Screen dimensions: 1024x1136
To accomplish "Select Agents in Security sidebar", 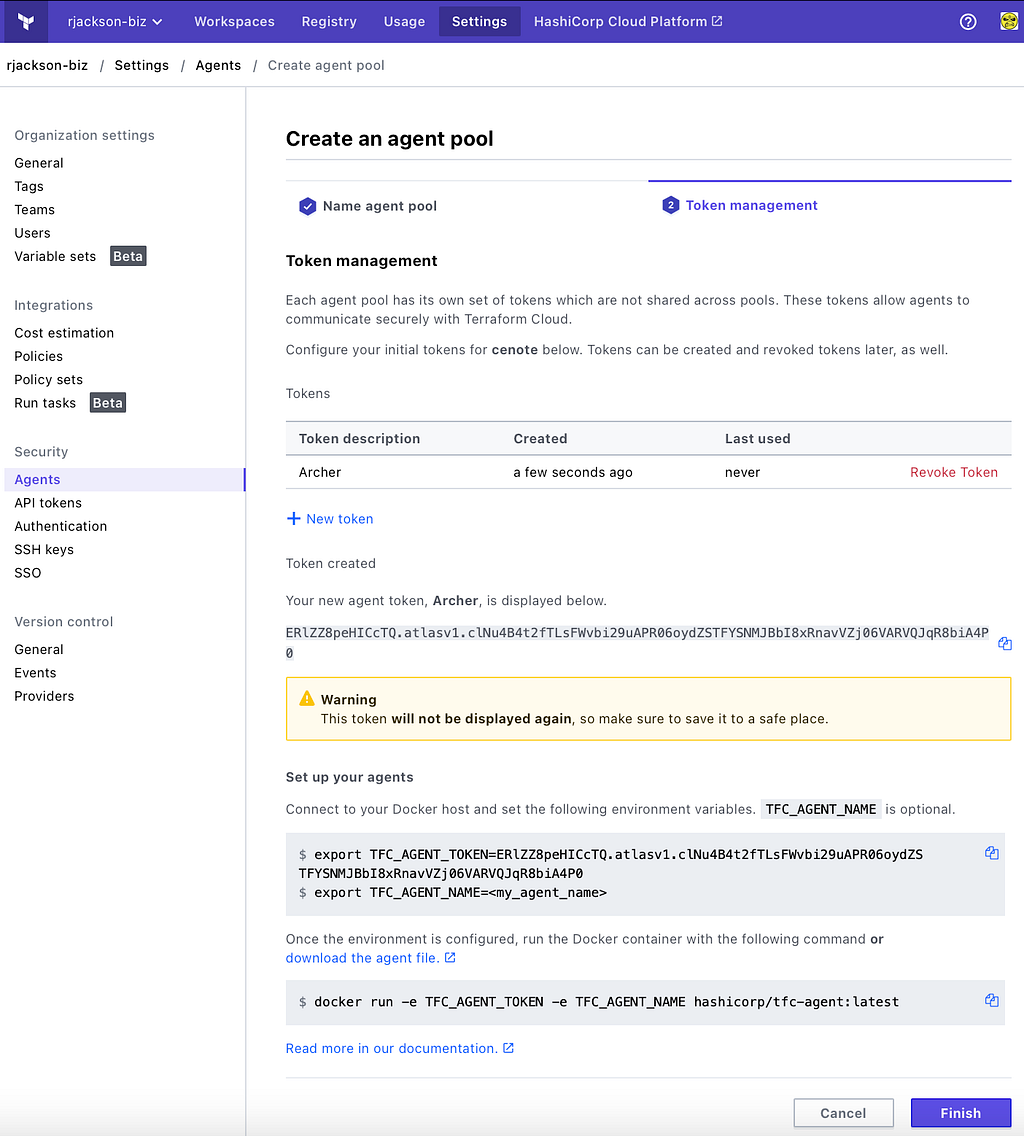I will coord(125,480).
